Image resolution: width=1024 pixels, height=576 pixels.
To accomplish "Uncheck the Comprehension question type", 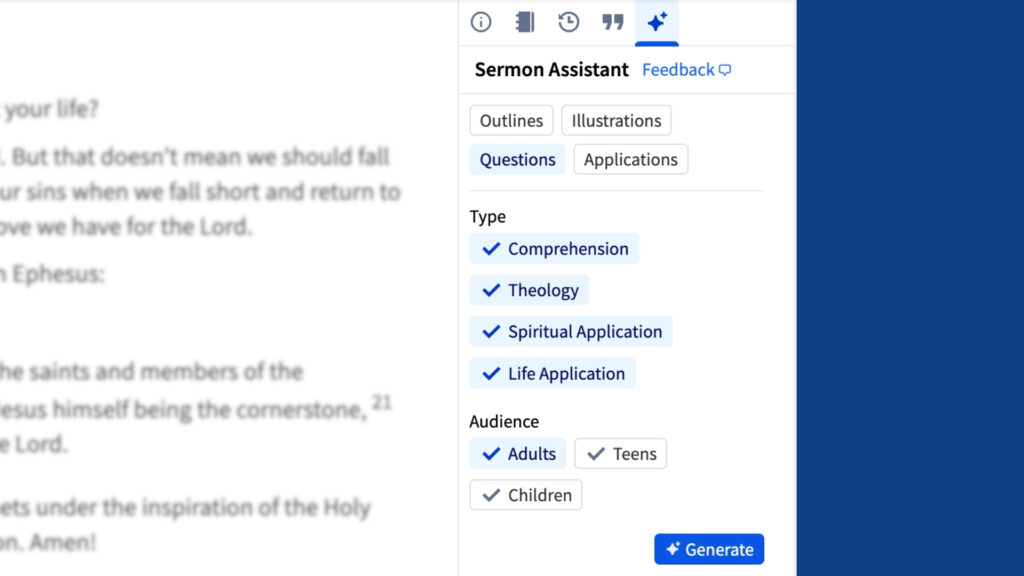I will click(554, 248).
